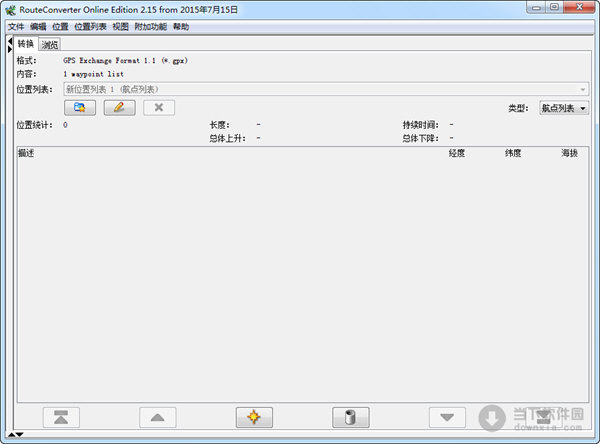This screenshot has width=600, height=444.
Task: Click the format text GPS Exchange Format 1.1
Action: (126, 60)
